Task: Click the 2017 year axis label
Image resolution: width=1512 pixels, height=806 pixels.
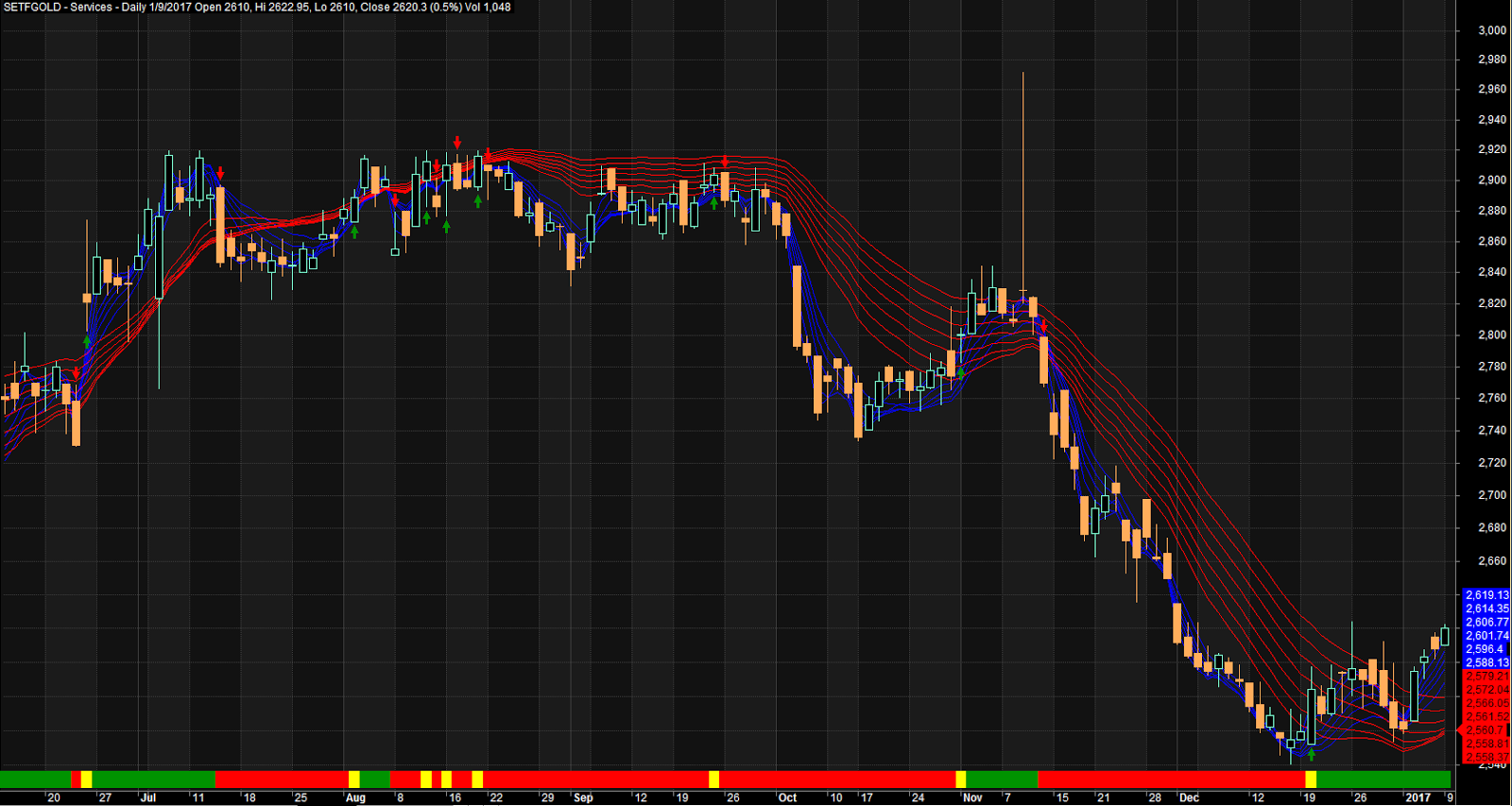Action: tap(1418, 797)
